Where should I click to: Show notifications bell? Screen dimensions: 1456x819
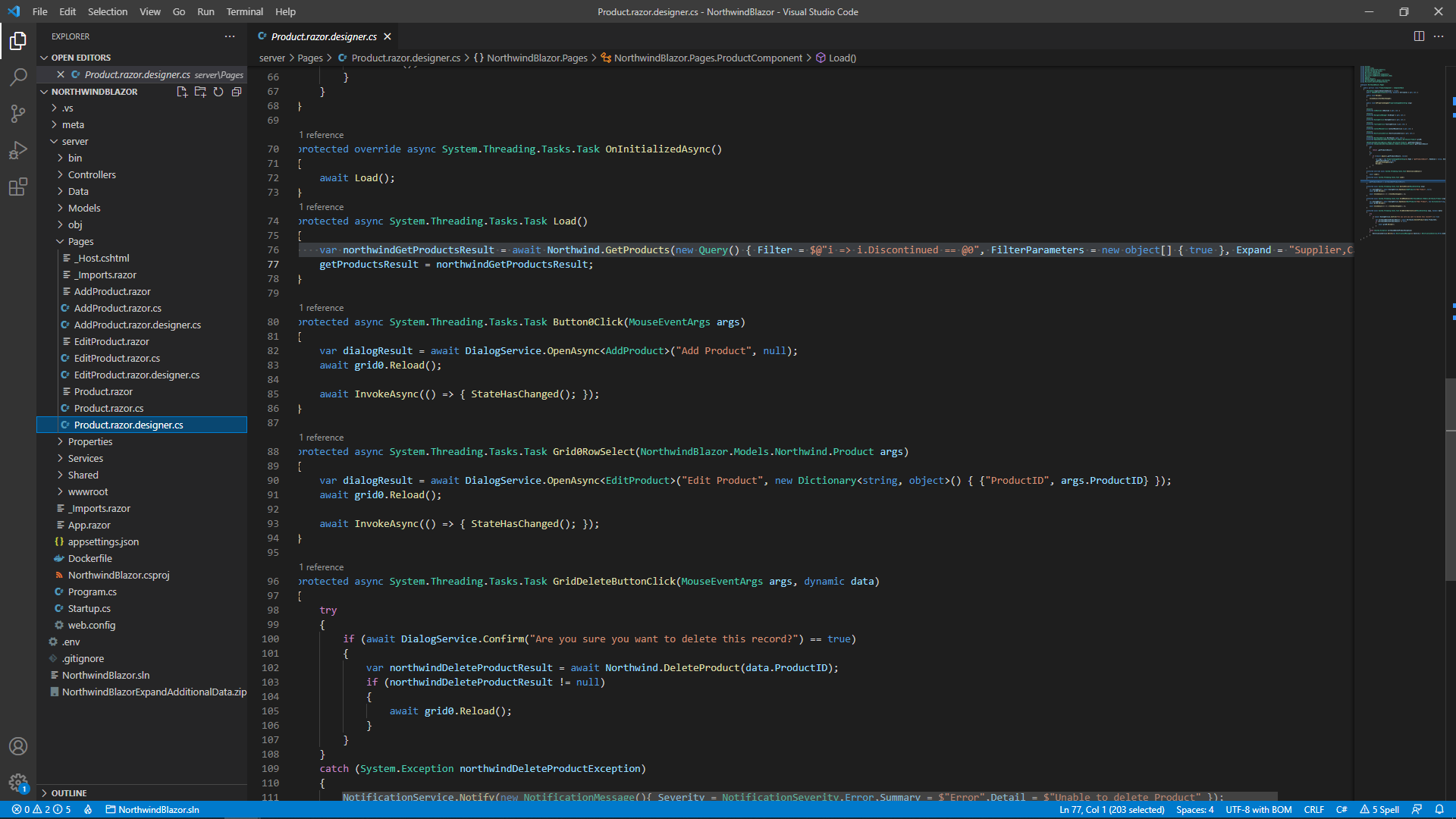pyautogui.click(x=1439, y=810)
